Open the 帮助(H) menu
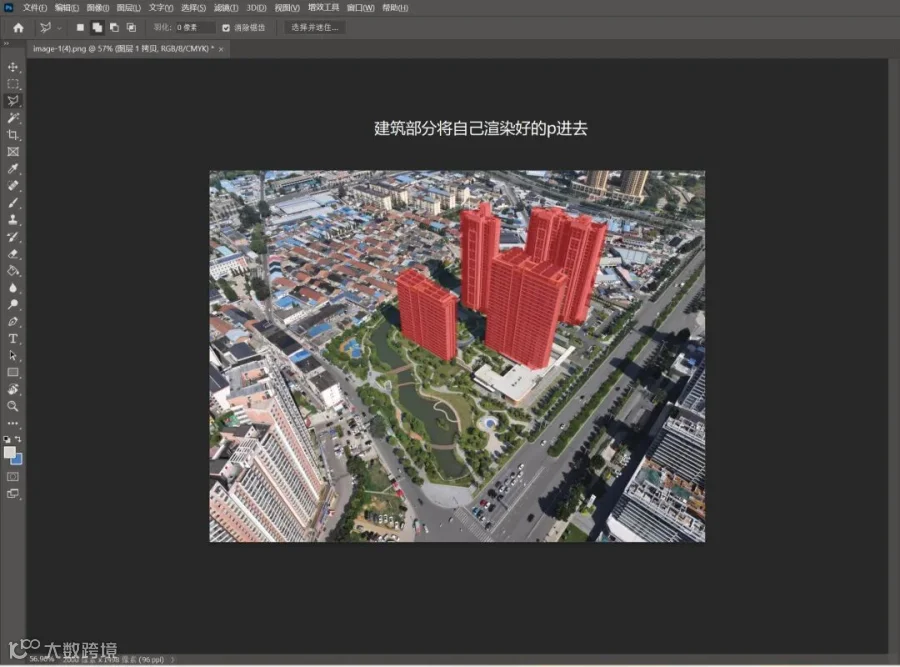The image size is (900, 667). [395, 8]
